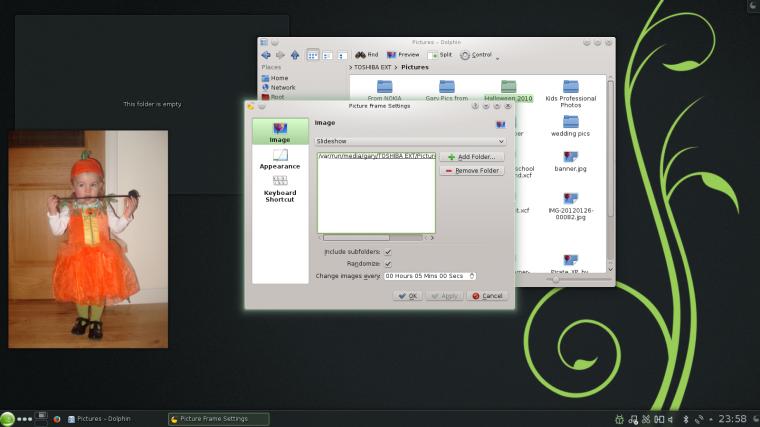Image resolution: width=760 pixels, height=427 pixels.
Task: Click the Dolphin forward arrow
Action: (280, 55)
